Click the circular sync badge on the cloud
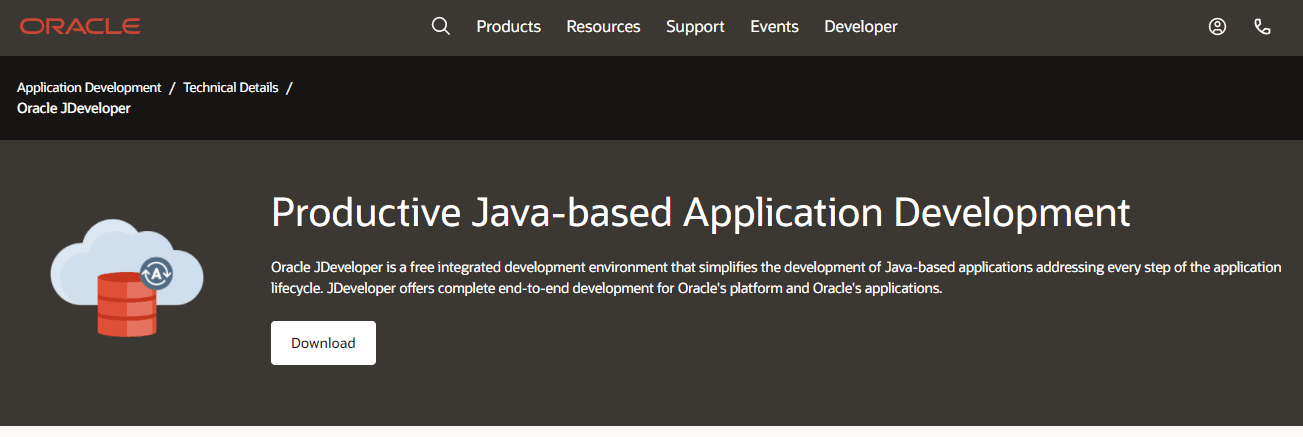 (156, 273)
